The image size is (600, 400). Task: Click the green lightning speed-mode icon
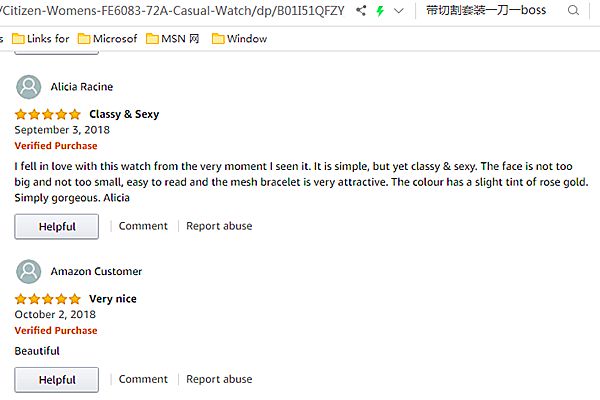(x=380, y=11)
